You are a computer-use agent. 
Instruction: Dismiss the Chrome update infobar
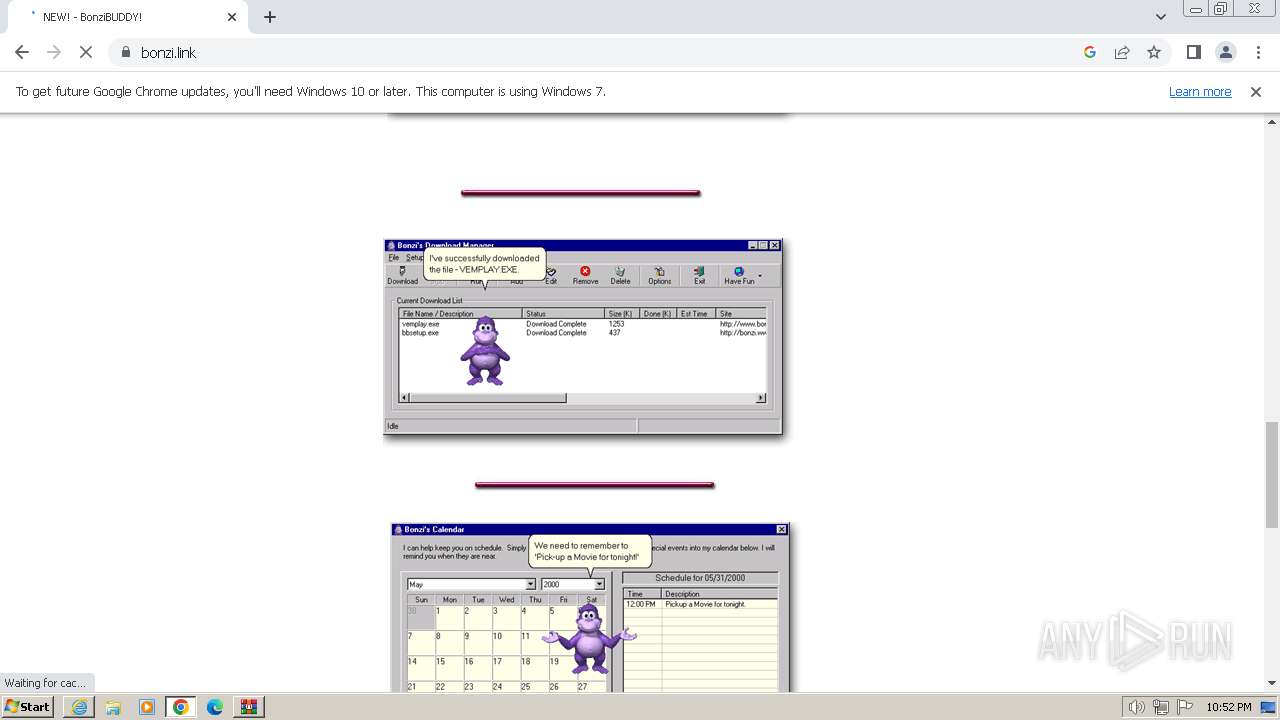click(x=1256, y=92)
